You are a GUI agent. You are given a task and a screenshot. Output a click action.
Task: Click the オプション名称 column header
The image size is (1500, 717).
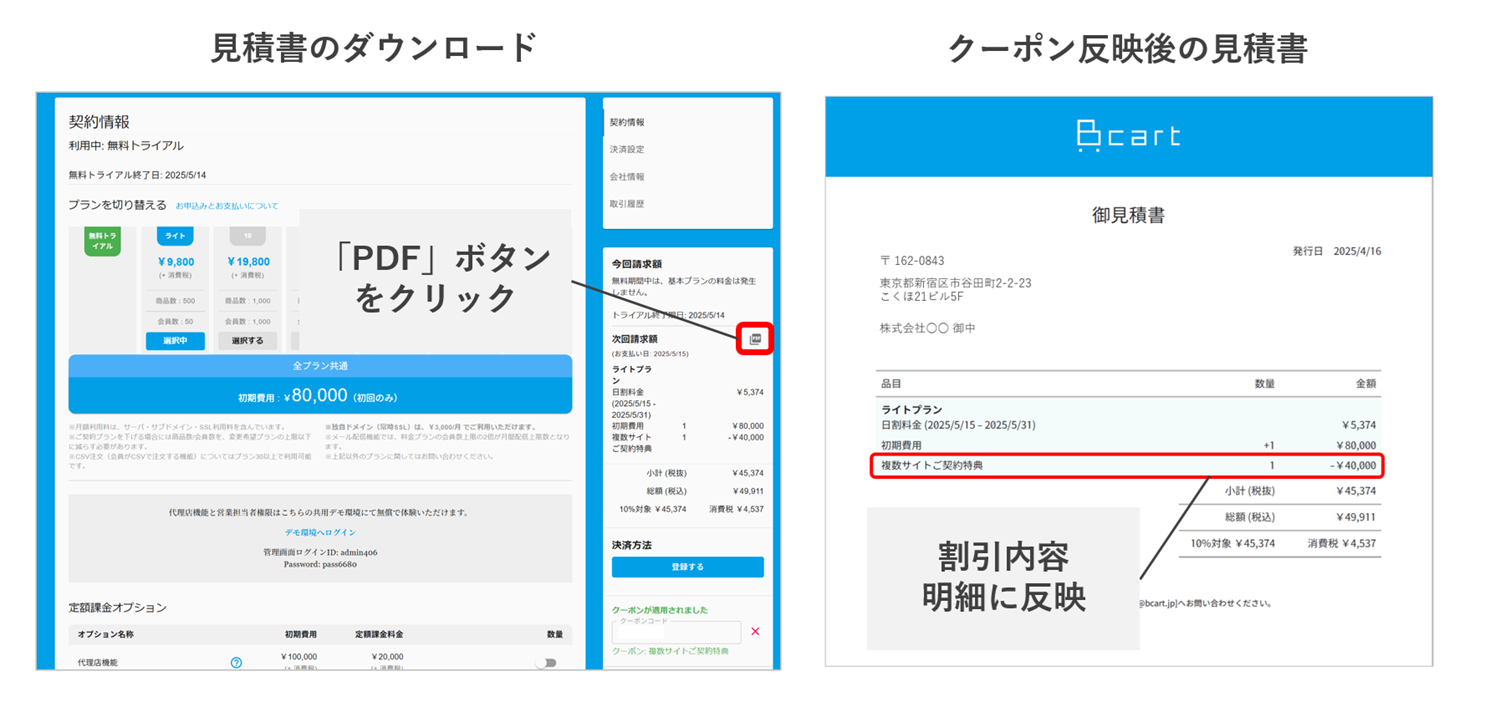pyautogui.click(x=105, y=634)
